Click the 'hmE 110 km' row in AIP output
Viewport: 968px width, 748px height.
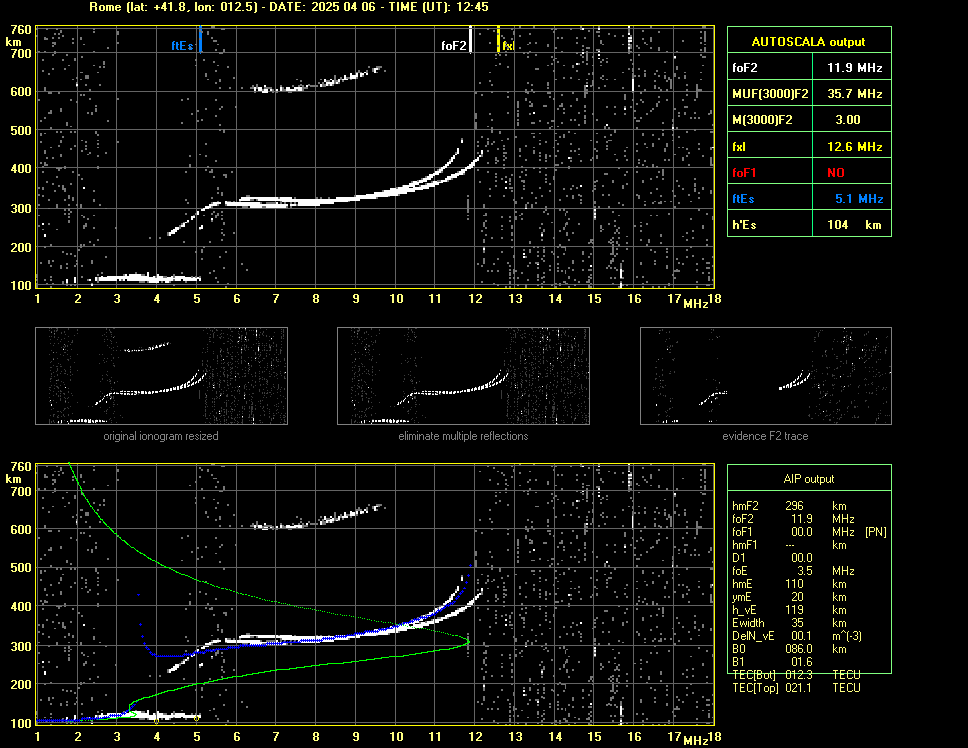point(788,584)
